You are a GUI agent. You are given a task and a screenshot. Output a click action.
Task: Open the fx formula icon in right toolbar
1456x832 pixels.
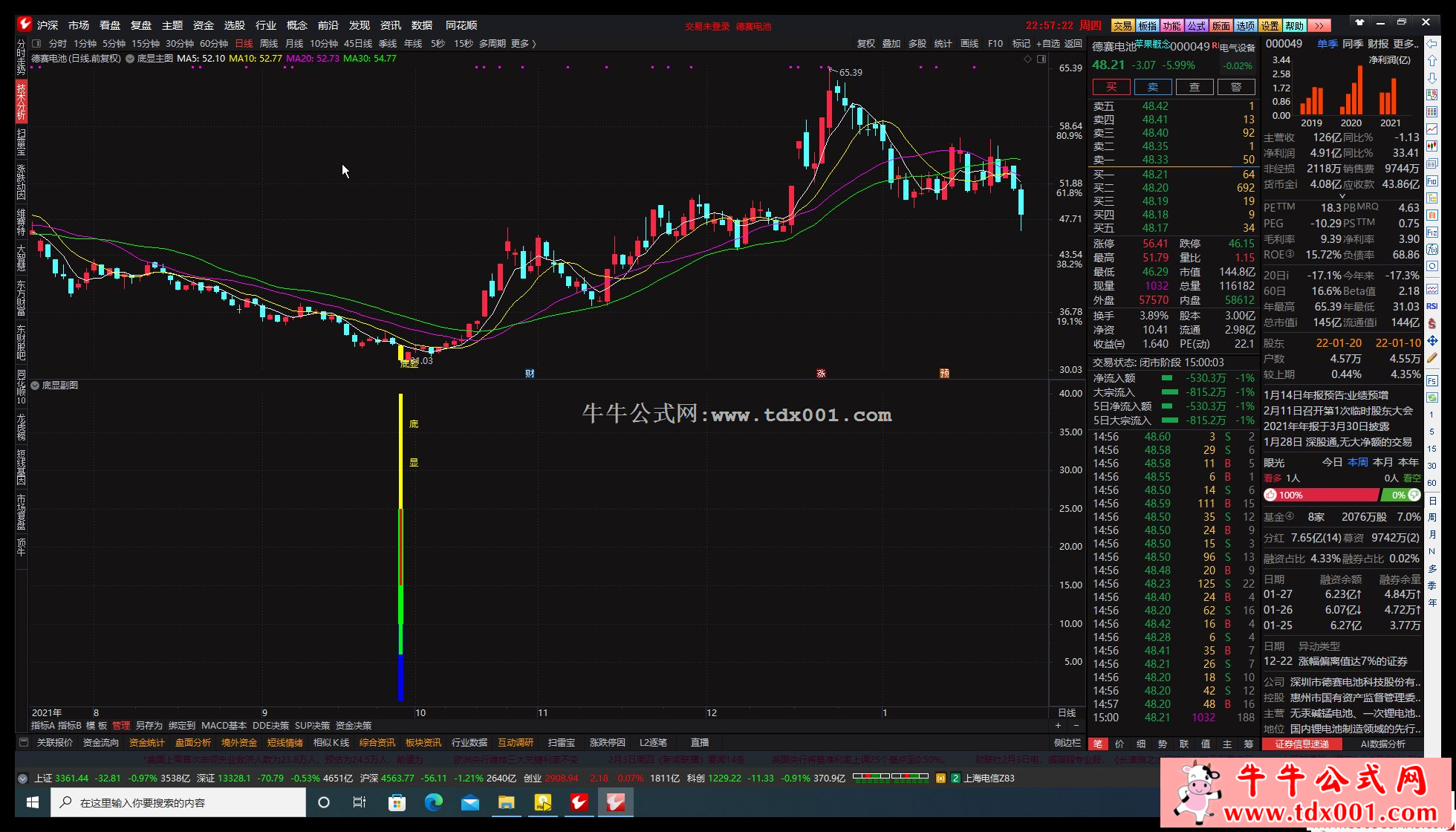[1431, 250]
